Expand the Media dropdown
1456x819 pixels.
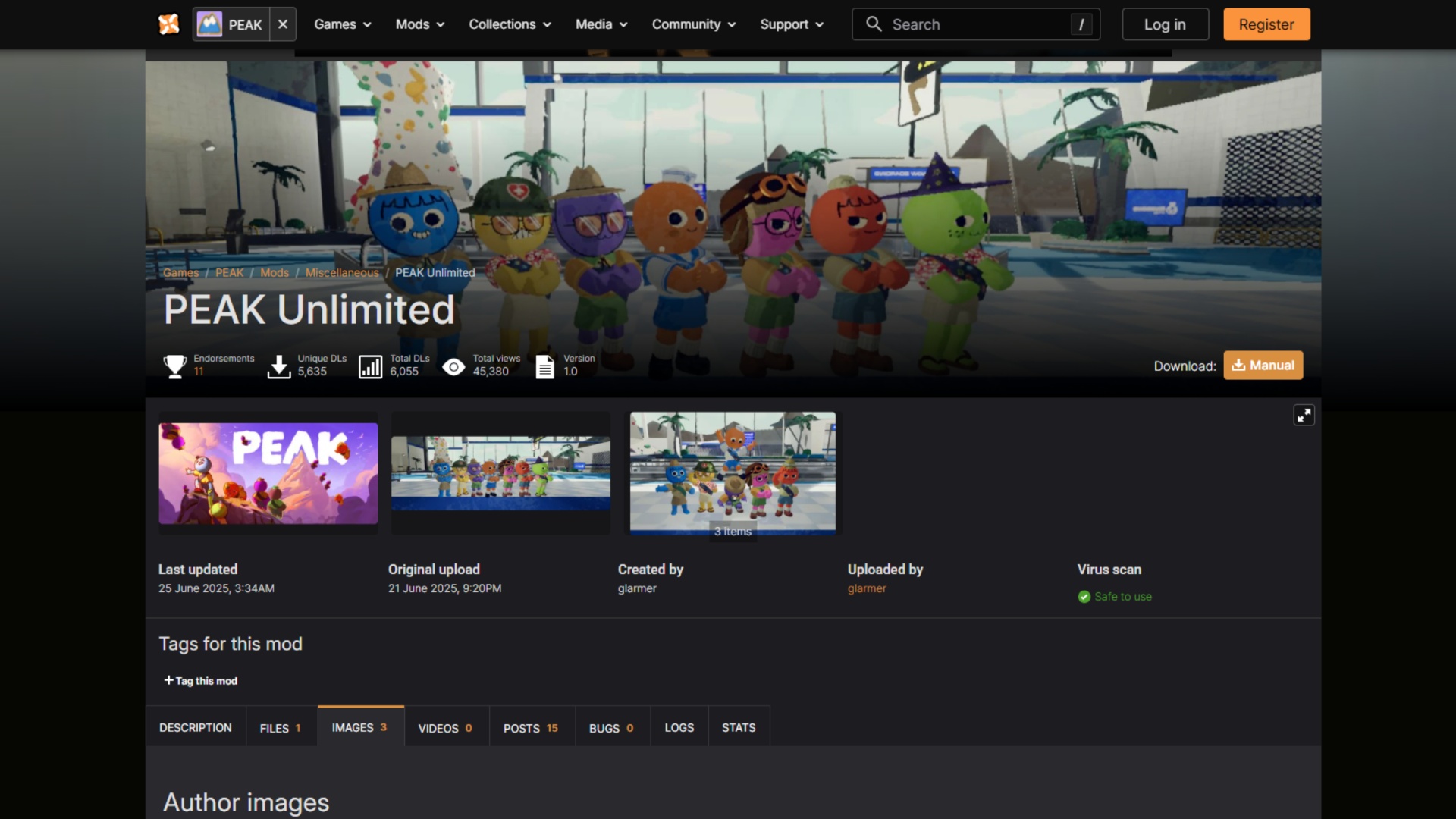[601, 24]
